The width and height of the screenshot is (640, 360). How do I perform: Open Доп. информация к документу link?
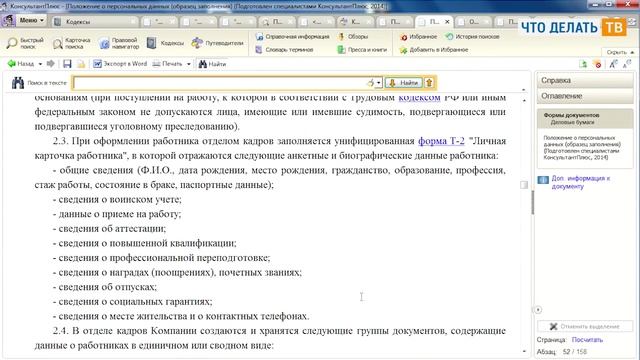[x=580, y=182]
